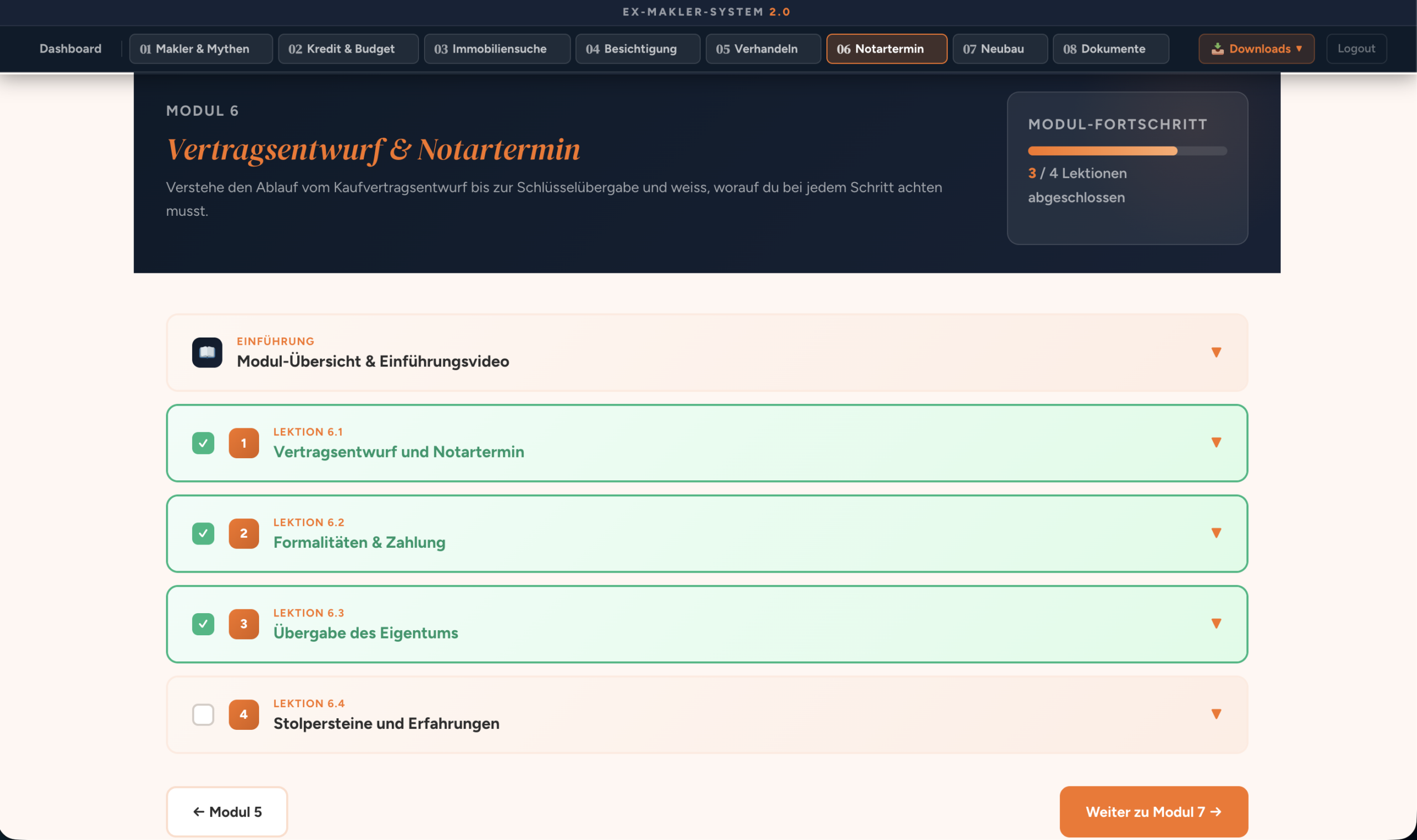The image size is (1417, 840).
Task: Click the EINFÜHRUNG label
Action: (275, 341)
